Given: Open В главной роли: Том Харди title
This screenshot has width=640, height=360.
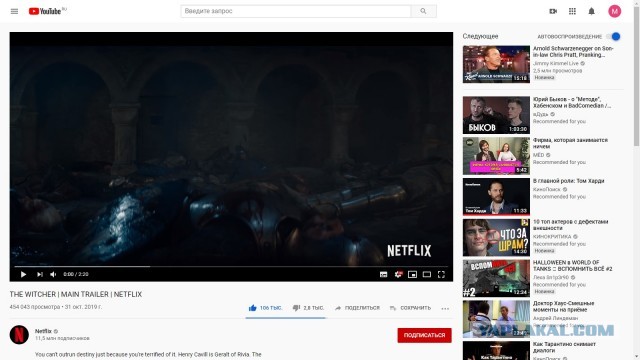Looking at the screenshot, I should pyautogui.click(x=569, y=181).
